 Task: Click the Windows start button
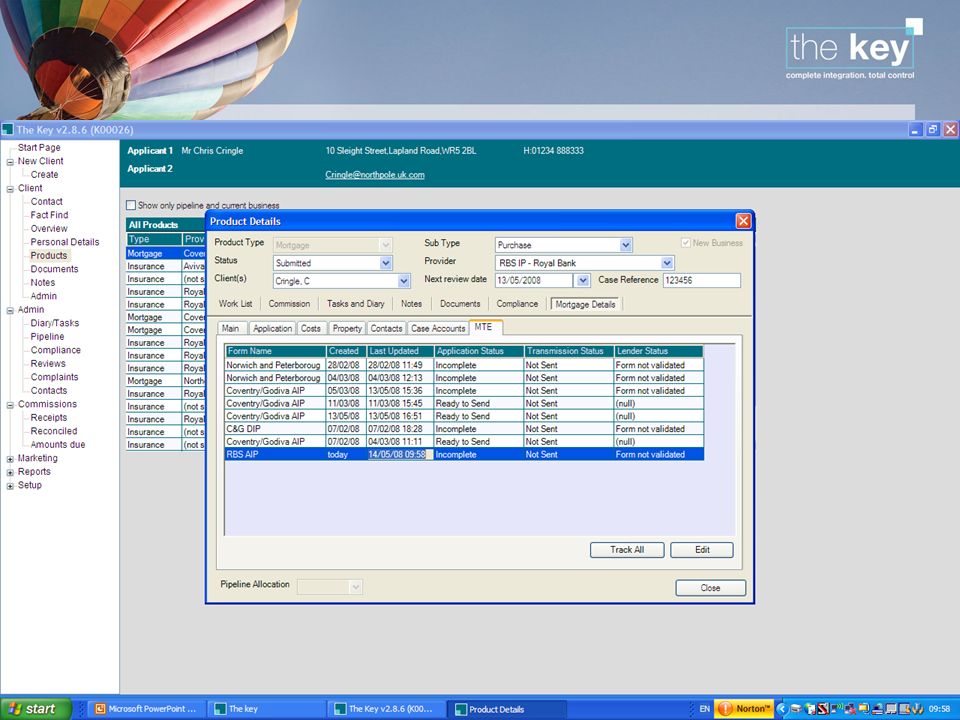tap(34, 708)
